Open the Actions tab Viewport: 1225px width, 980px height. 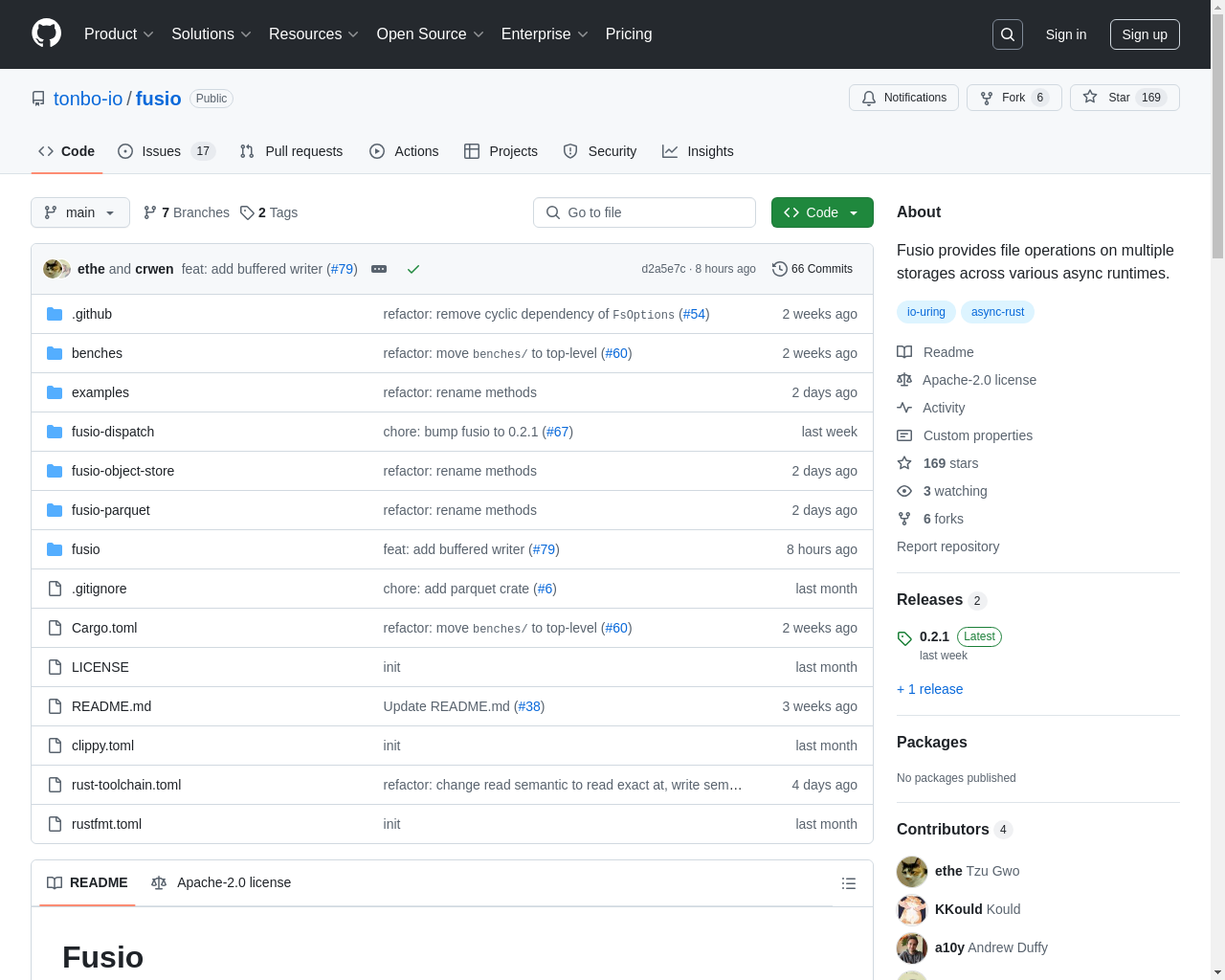pos(404,151)
